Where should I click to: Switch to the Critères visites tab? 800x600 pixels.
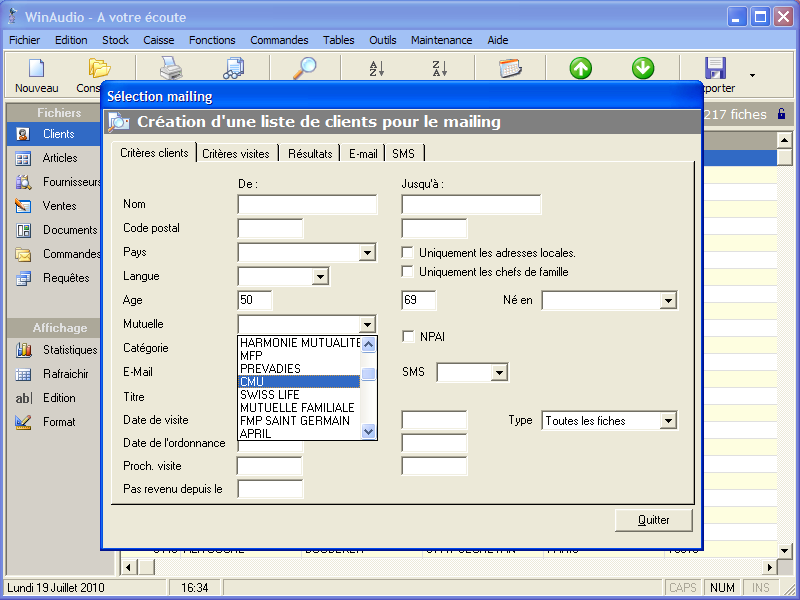tap(236, 154)
